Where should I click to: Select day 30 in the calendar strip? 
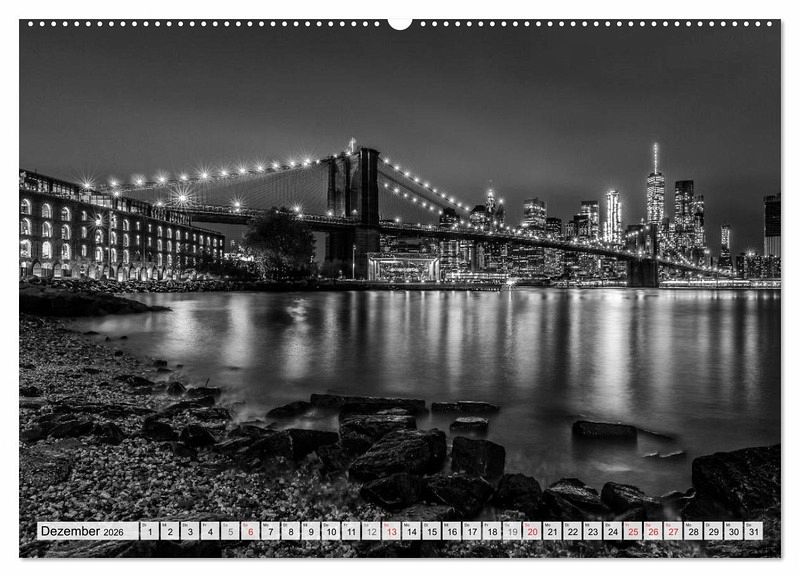coord(734,531)
